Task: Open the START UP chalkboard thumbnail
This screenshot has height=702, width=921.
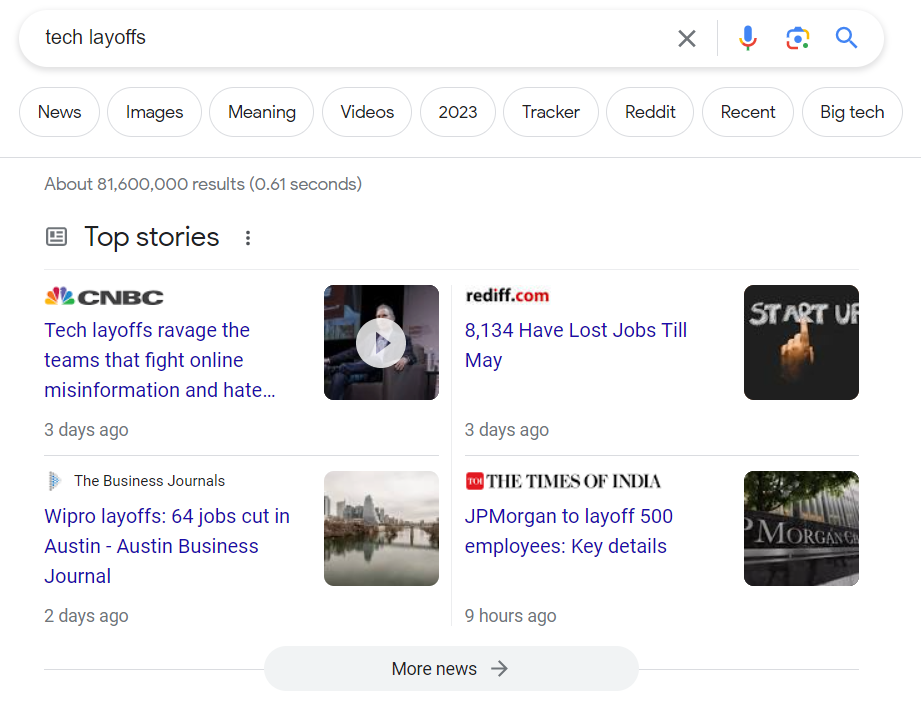Action: (801, 342)
